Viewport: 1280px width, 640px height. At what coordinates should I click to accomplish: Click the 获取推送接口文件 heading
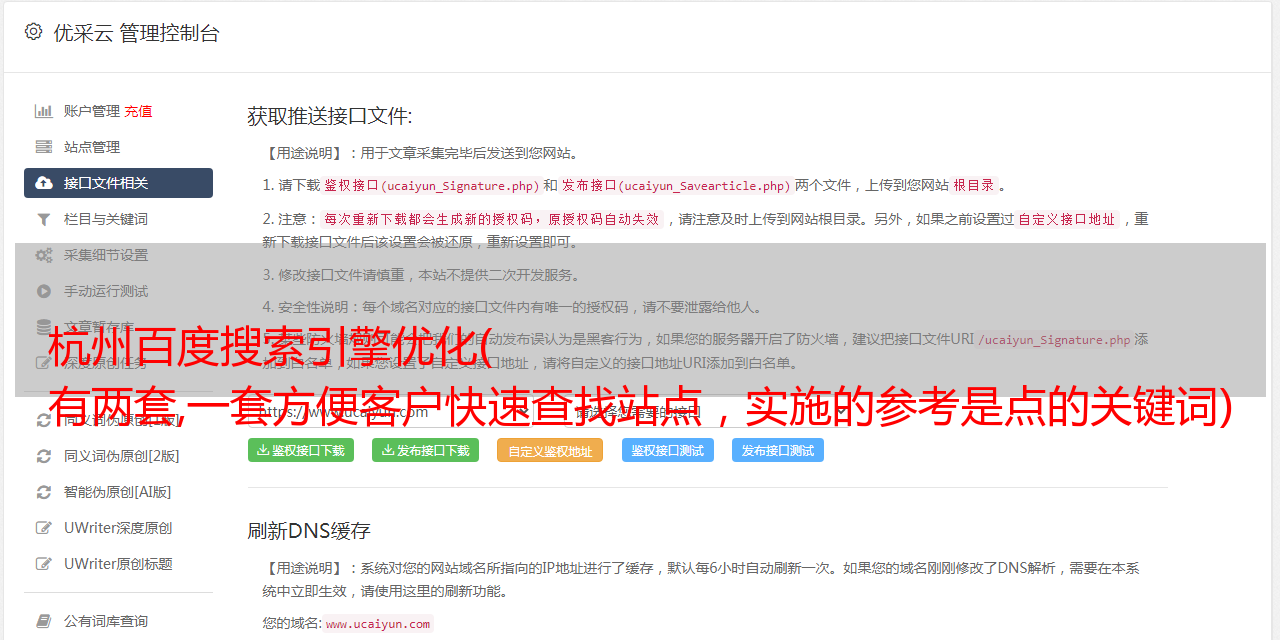coord(330,116)
